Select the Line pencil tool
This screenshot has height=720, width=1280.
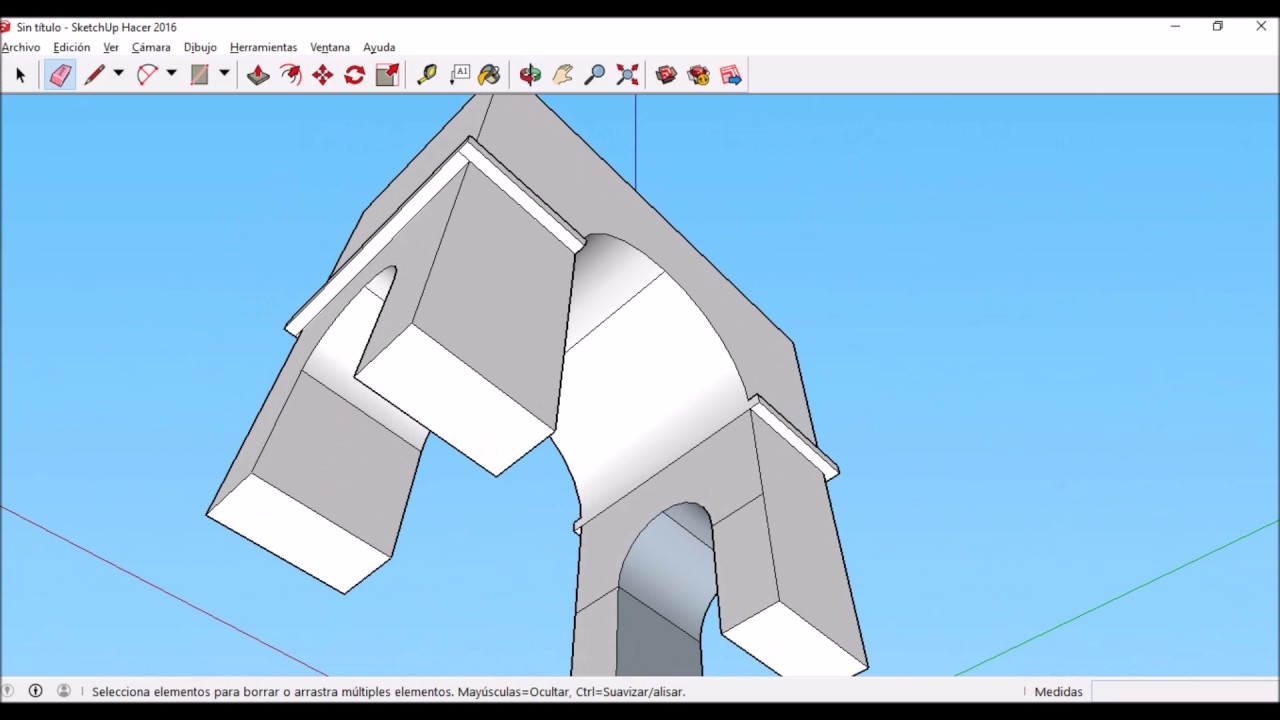(x=95, y=75)
